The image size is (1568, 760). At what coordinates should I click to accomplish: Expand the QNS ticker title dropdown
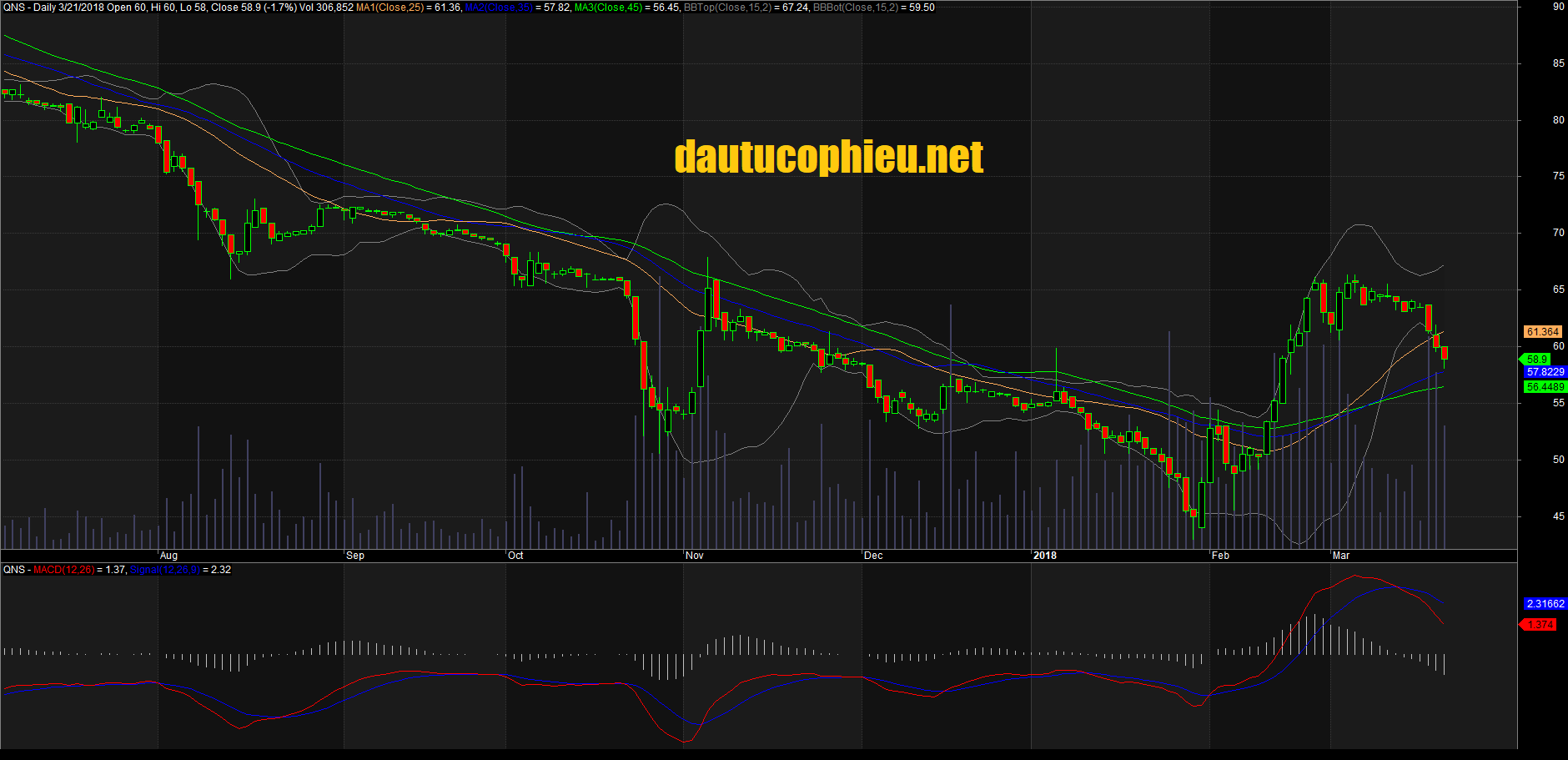13,7
